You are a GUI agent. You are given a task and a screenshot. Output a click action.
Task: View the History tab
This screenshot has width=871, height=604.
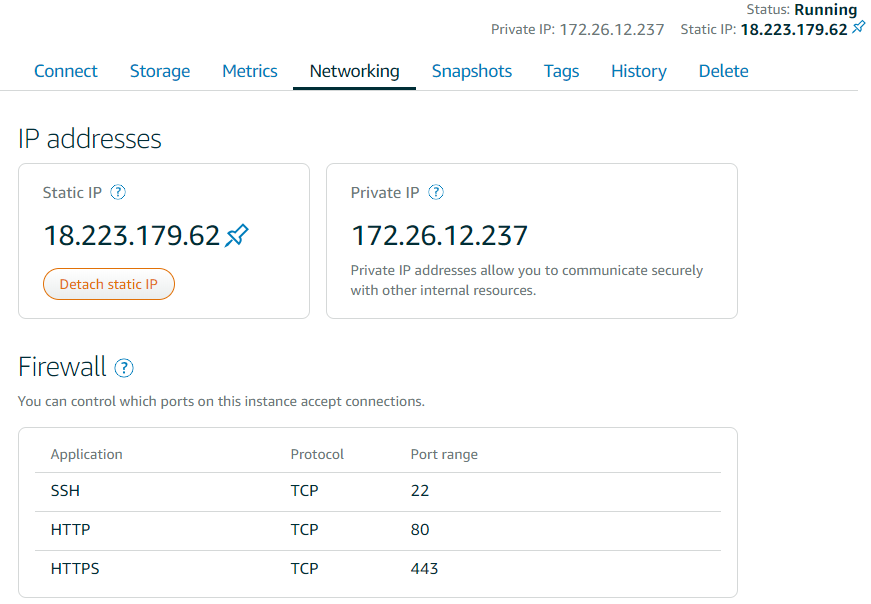click(639, 71)
